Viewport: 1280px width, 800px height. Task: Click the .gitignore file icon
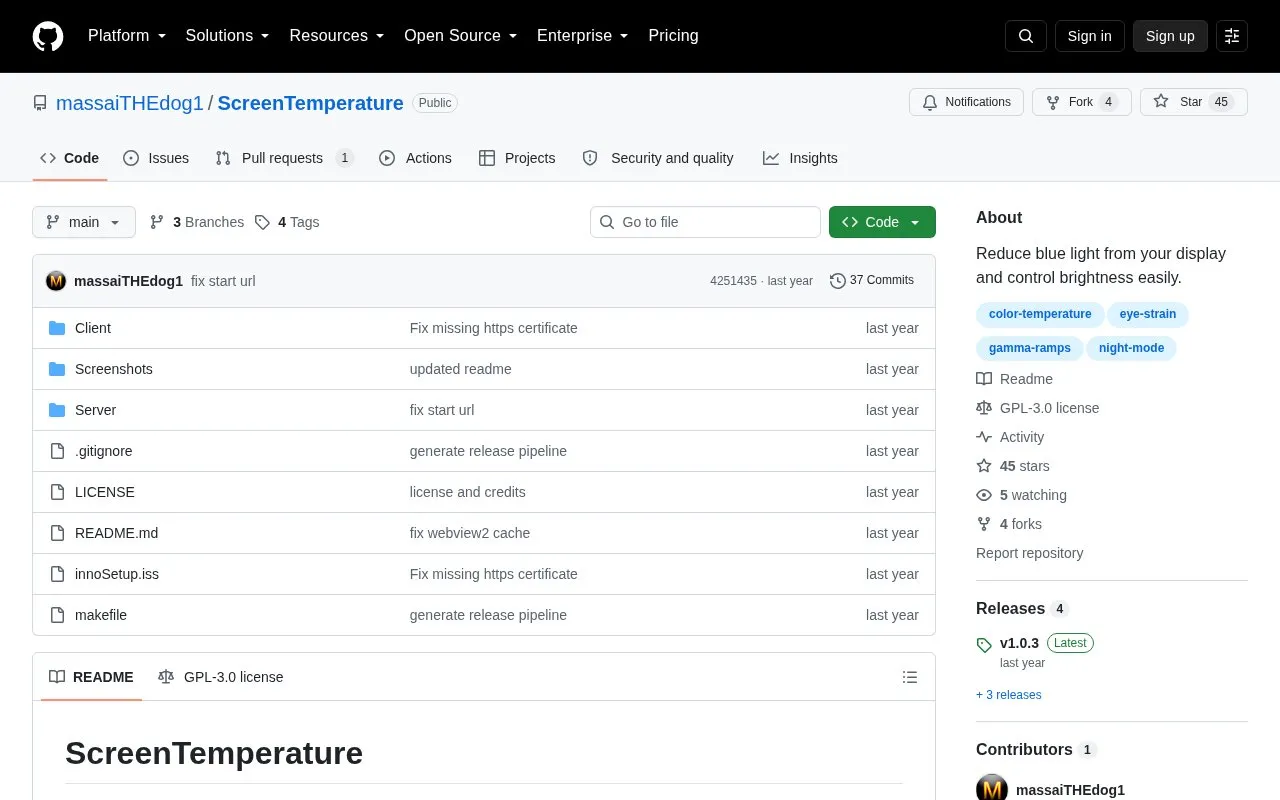click(x=57, y=451)
